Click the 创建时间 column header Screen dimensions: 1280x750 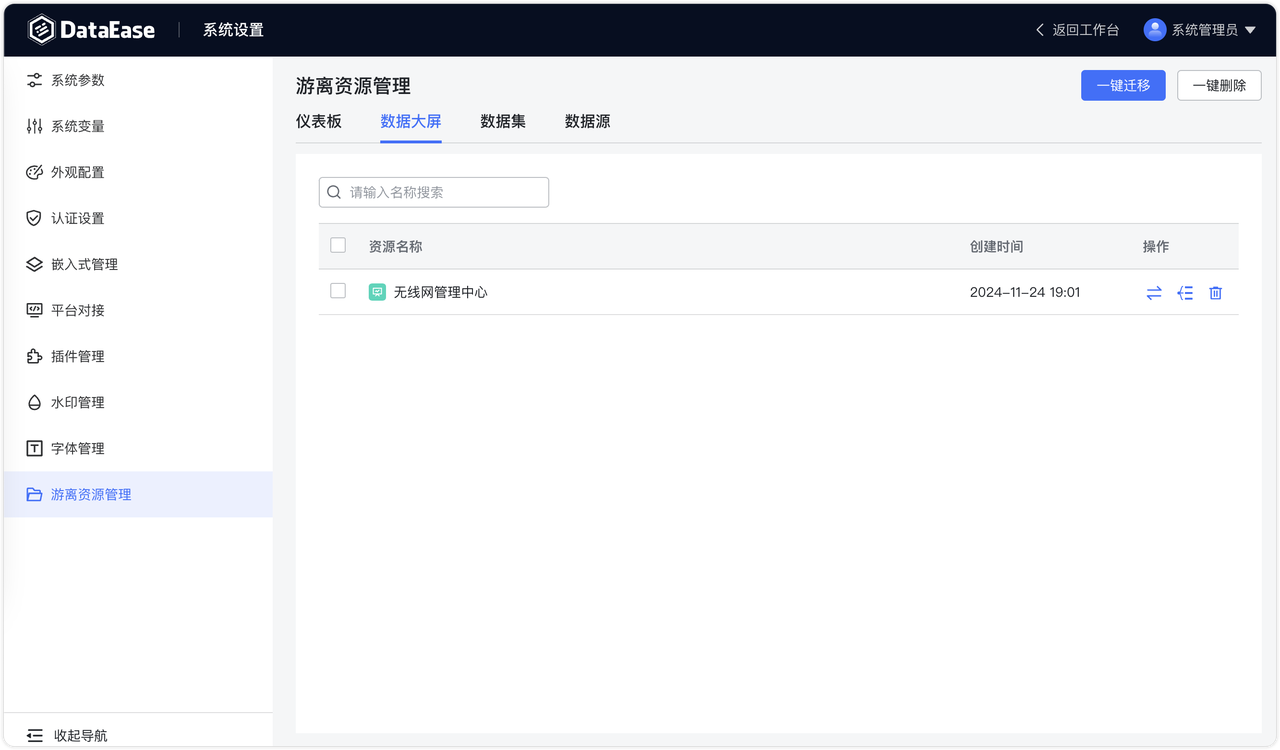pyautogui.click(x=997, y=246)
